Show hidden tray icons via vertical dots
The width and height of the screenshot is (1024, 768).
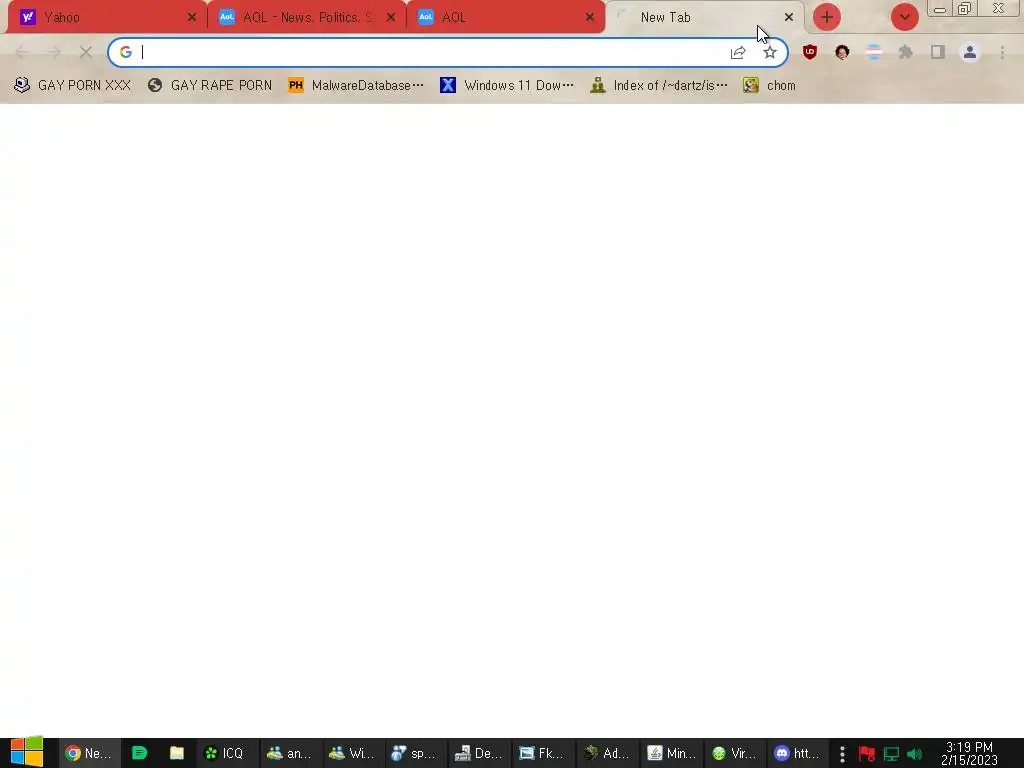tap(842, 754)
